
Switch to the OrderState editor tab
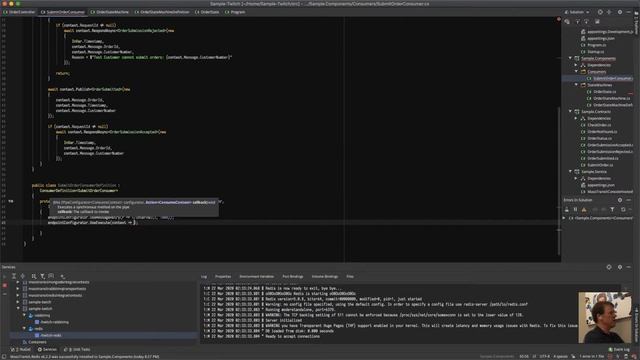click(x=207, y=12)
